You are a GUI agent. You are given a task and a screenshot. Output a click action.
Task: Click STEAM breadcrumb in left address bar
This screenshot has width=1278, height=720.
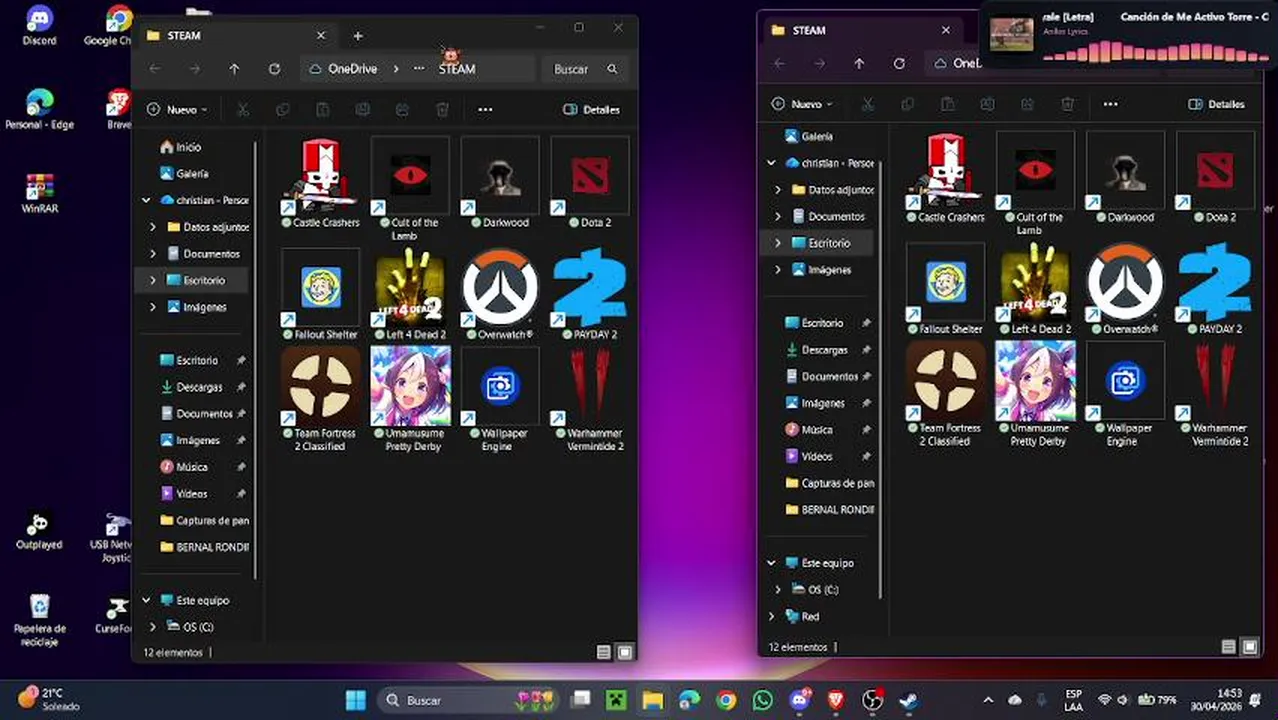457,69
